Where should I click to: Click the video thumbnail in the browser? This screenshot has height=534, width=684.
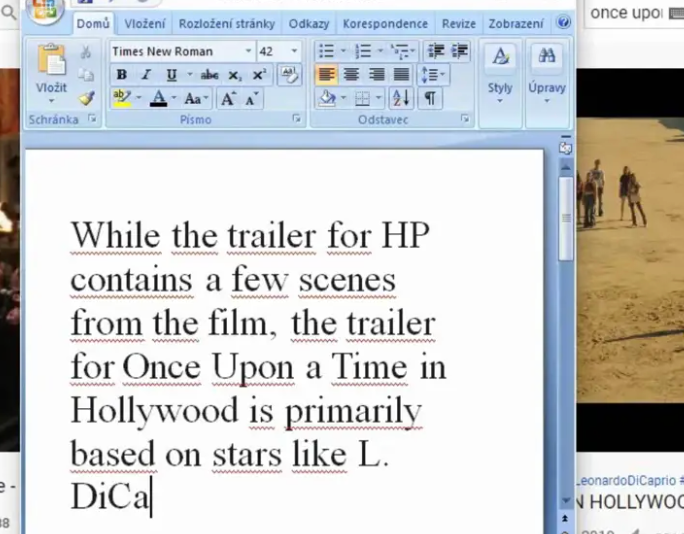pyautogui.click(x=630, y=260)
